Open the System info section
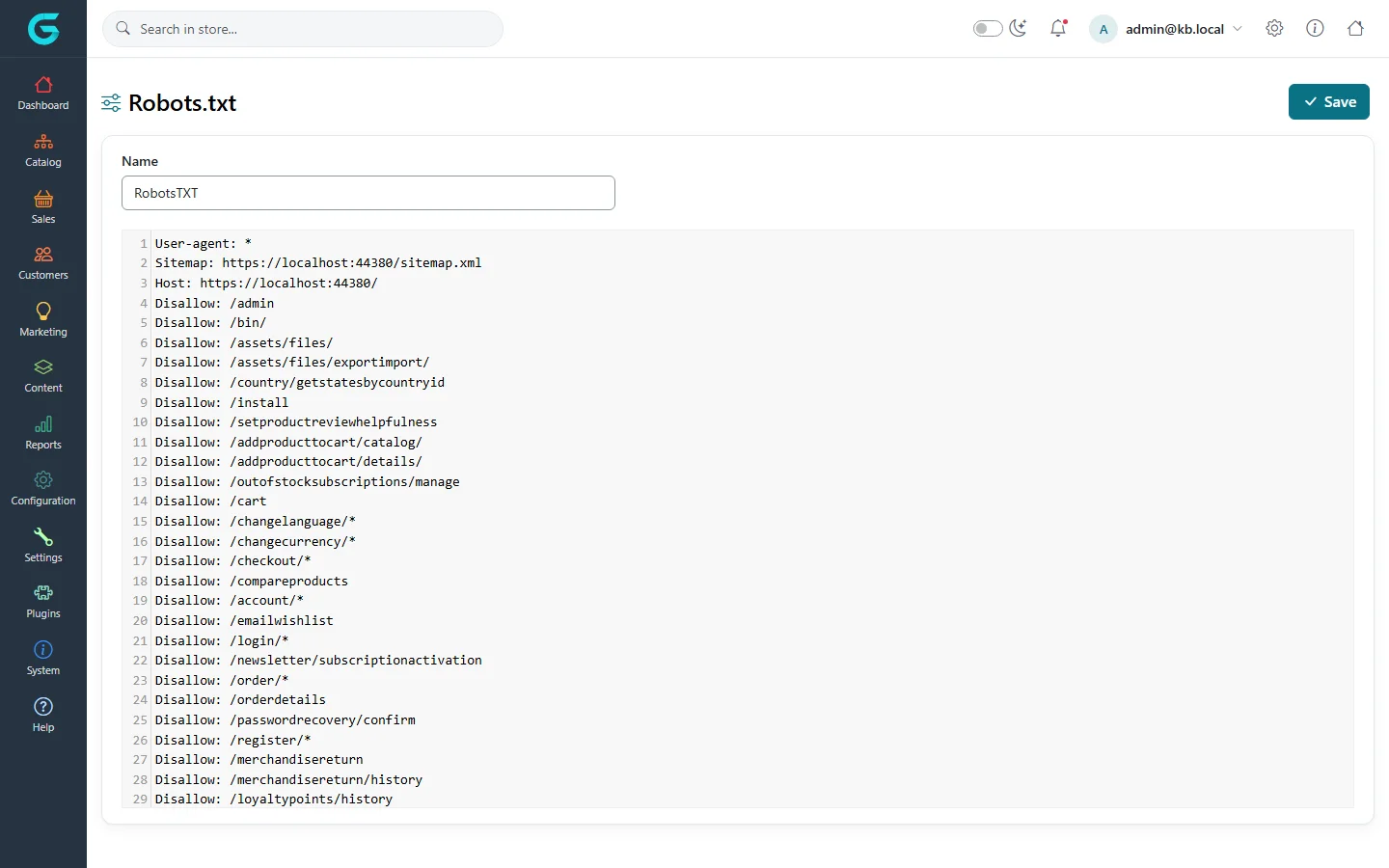 pyautogui.click(x=43, y=659)
